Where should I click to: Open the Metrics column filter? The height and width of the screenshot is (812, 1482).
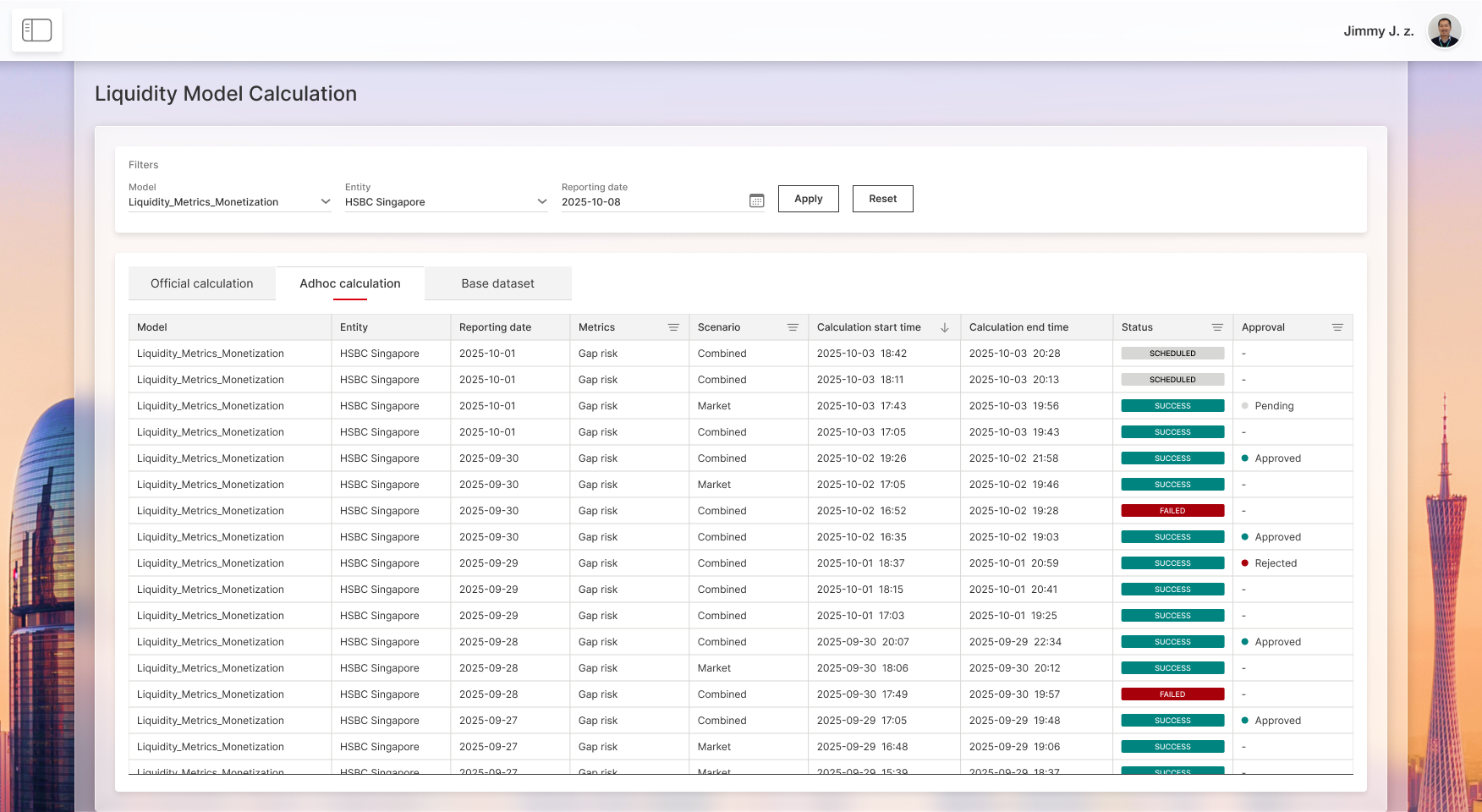click(x=673, y=327)
